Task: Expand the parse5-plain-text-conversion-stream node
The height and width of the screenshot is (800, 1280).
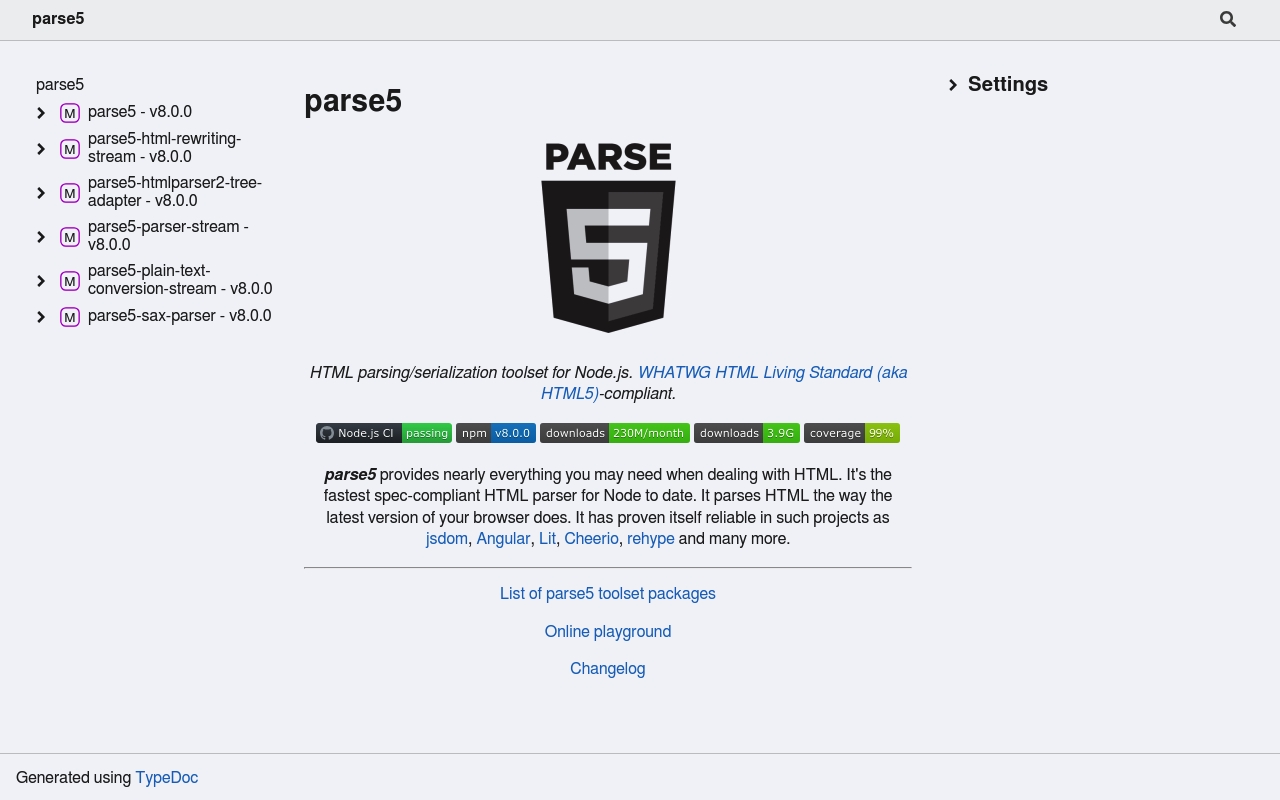Action: (x=41, y=281)
